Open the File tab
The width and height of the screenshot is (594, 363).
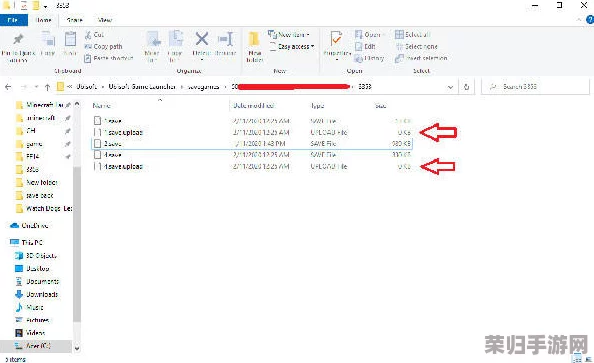pyautogui.click(x=13, y=20)
